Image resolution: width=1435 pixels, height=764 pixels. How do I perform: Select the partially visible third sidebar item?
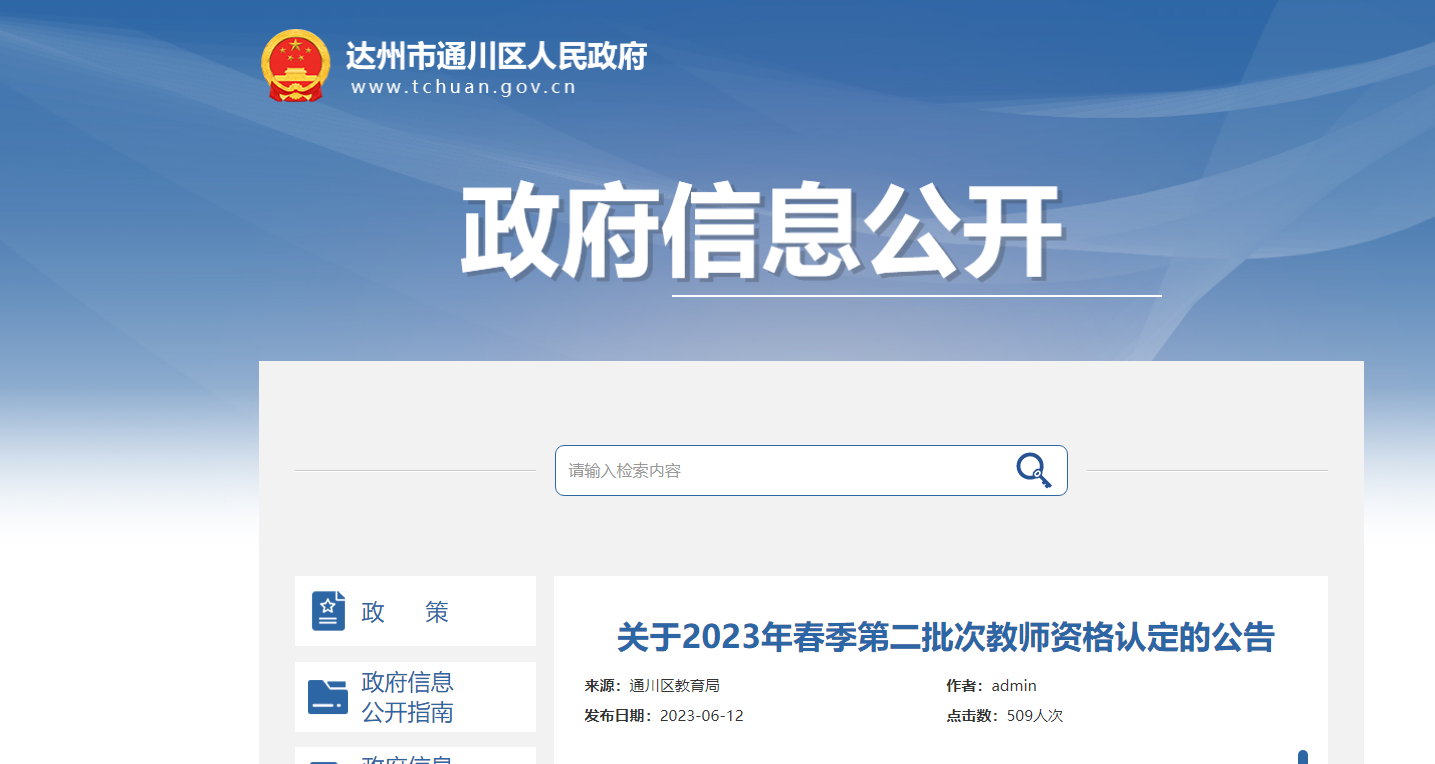(x=415, y=756)
